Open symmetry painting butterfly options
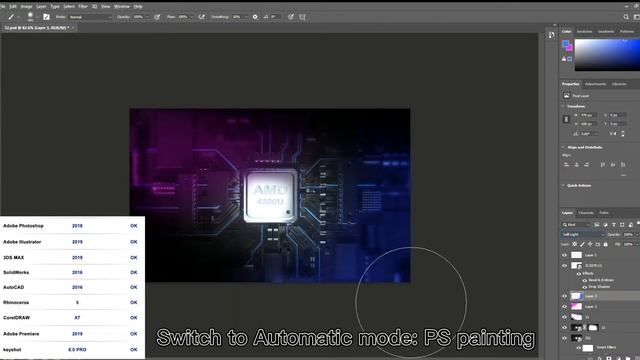Viewport: 640px width, 360px height. pos(302,17)
